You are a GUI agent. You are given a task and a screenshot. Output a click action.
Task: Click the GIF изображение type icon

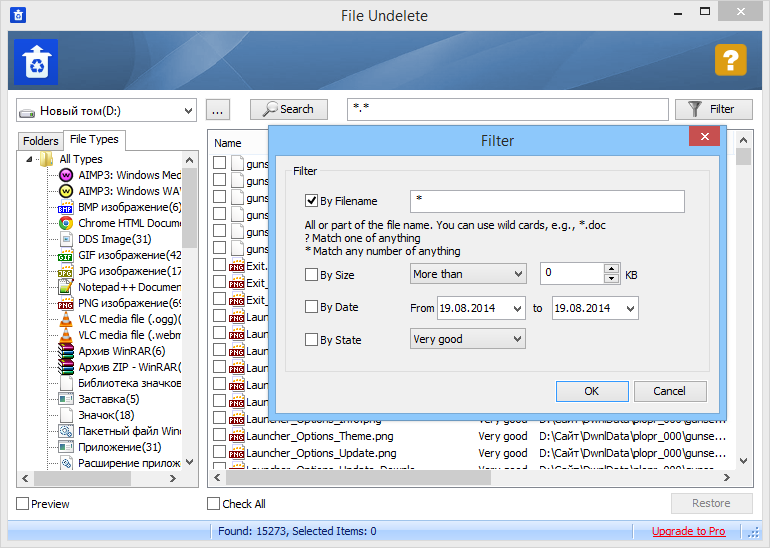pyautogui.click(x=66, y=255)
